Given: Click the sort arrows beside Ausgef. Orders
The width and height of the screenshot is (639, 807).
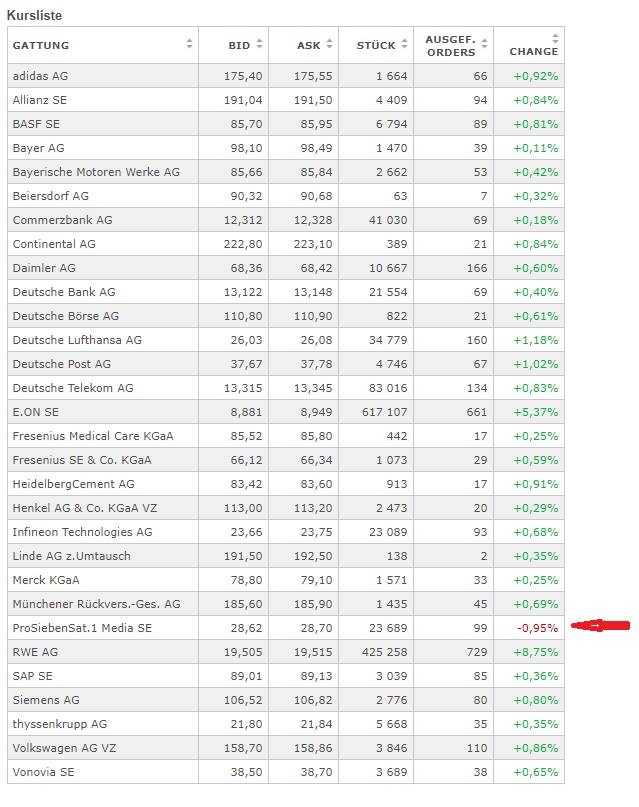Looking at the screenshot, I should [x=485, y=45].
